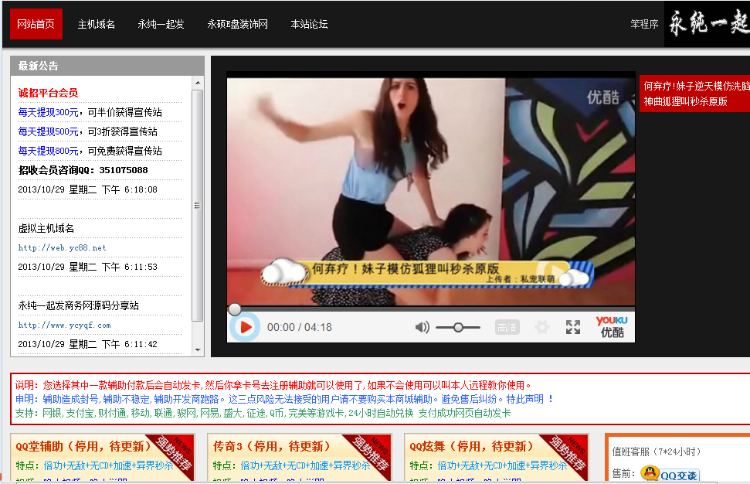This screenshot has width=750, height=484.
Task: Click 诚招平台会员 announcement heading
Action: 48,93
